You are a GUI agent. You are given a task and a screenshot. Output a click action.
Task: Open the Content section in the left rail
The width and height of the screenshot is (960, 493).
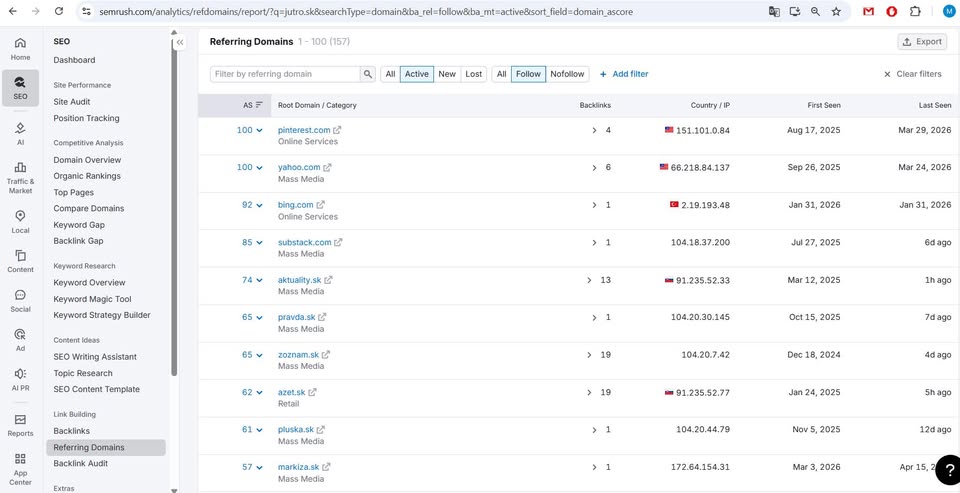coord(20,262)
